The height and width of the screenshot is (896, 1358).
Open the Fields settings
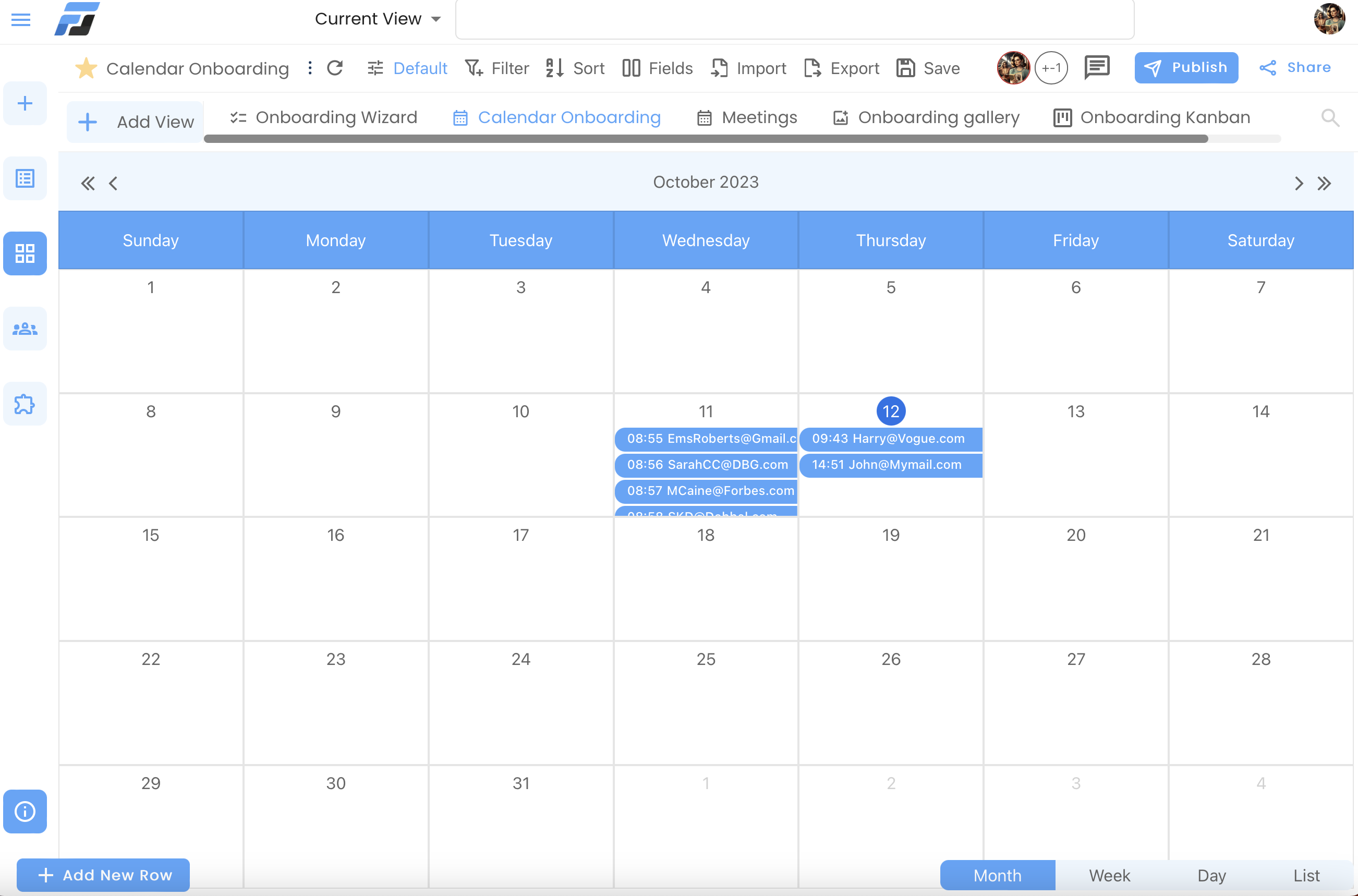pyautogui.click(x=657, y=67)
